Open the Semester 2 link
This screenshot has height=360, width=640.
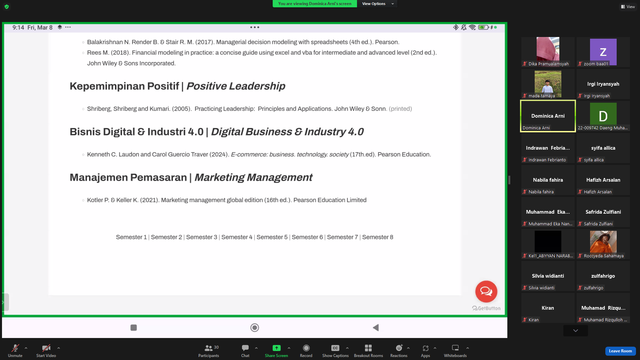(x=167, y=237)
